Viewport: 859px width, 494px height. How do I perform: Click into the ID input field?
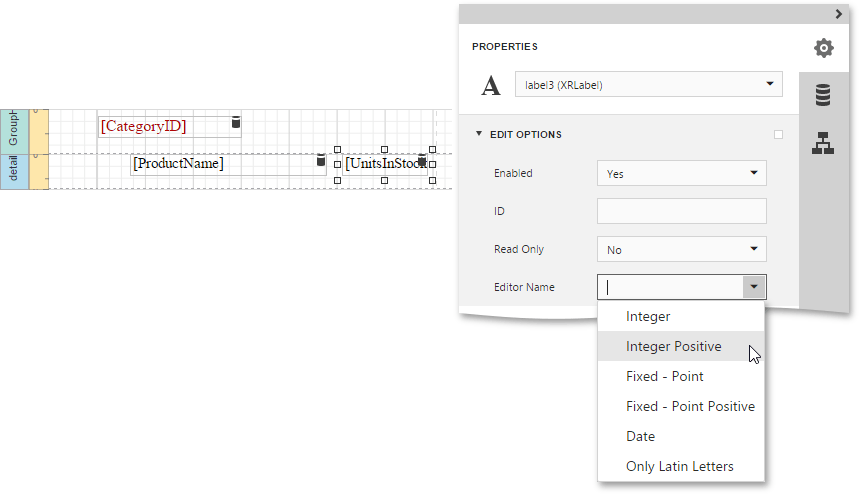pyautogui.click(x=682, y=211)
